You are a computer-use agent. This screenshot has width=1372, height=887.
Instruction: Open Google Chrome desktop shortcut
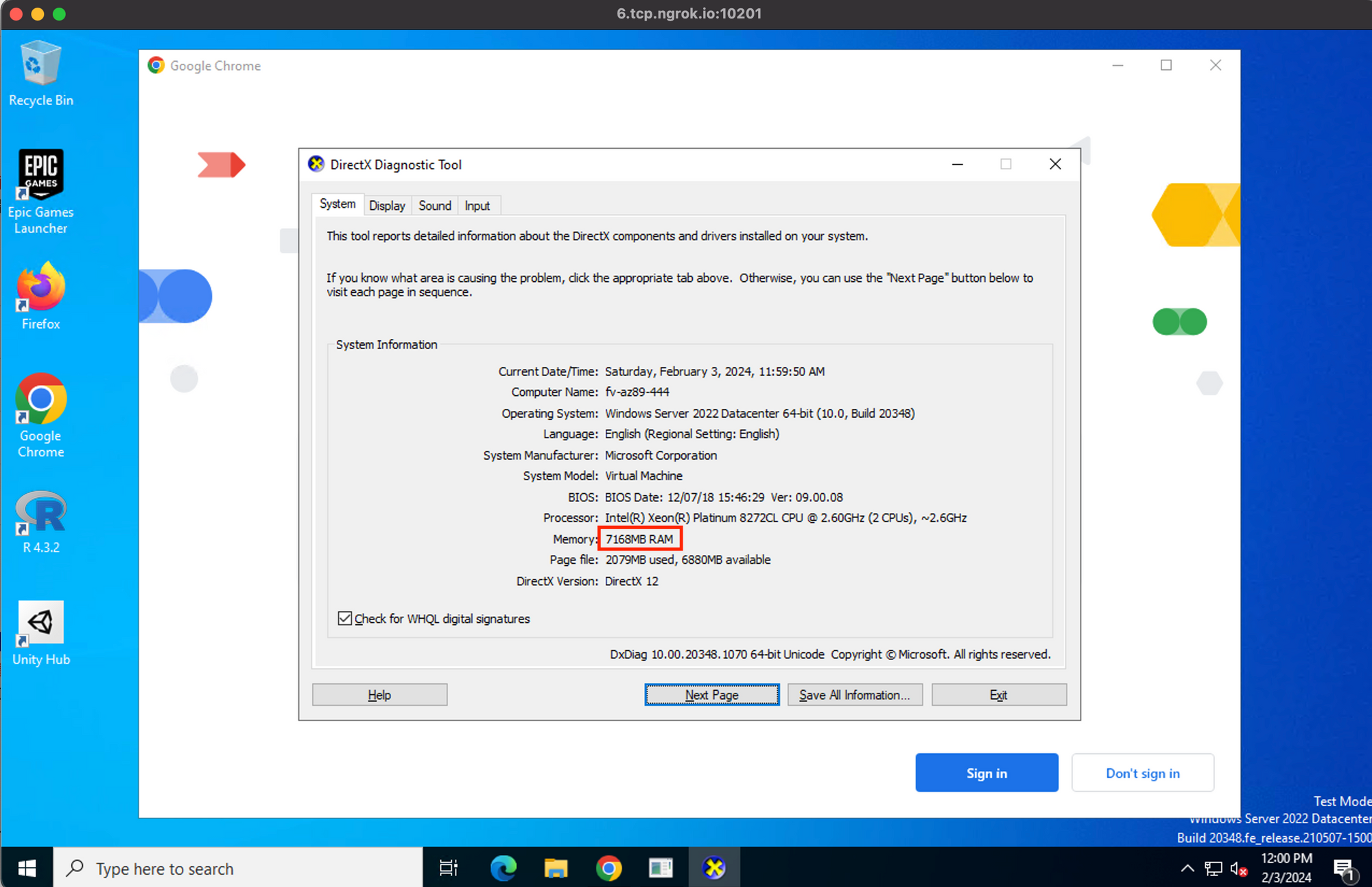click(x=41, y=416)
